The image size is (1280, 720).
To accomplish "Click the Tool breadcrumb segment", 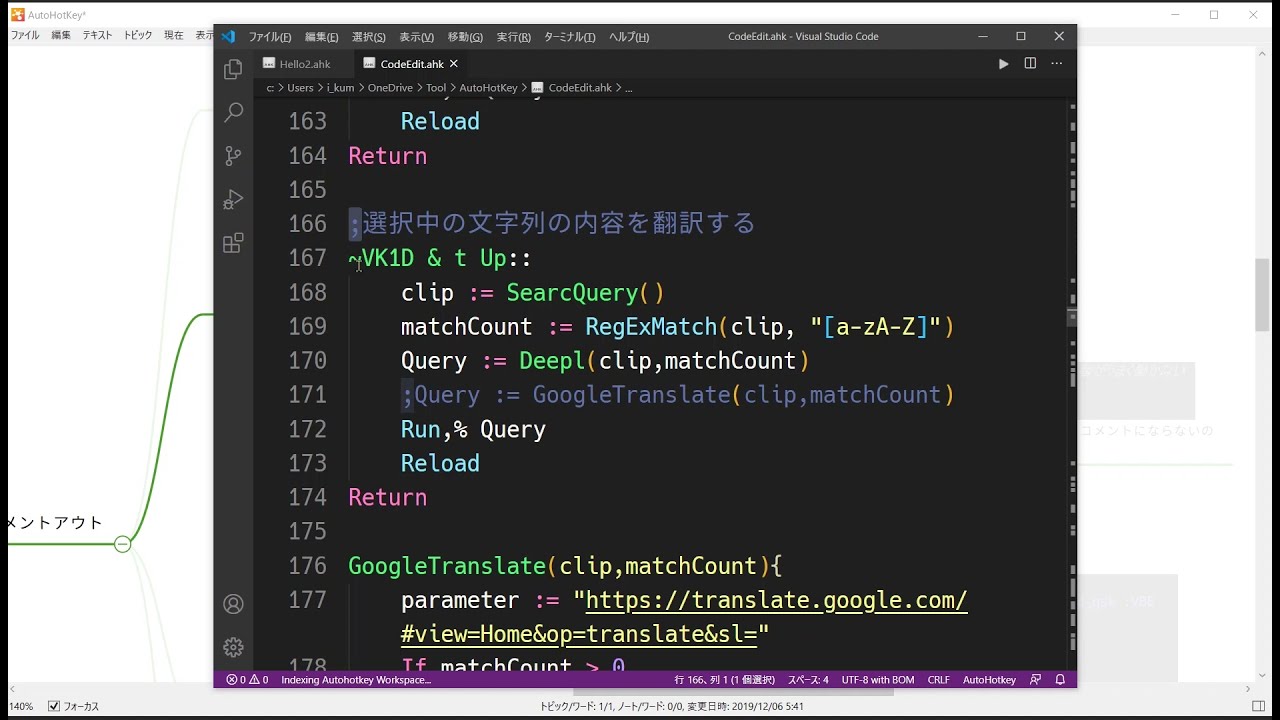I will pyautogui.click(x=436, y=88).
